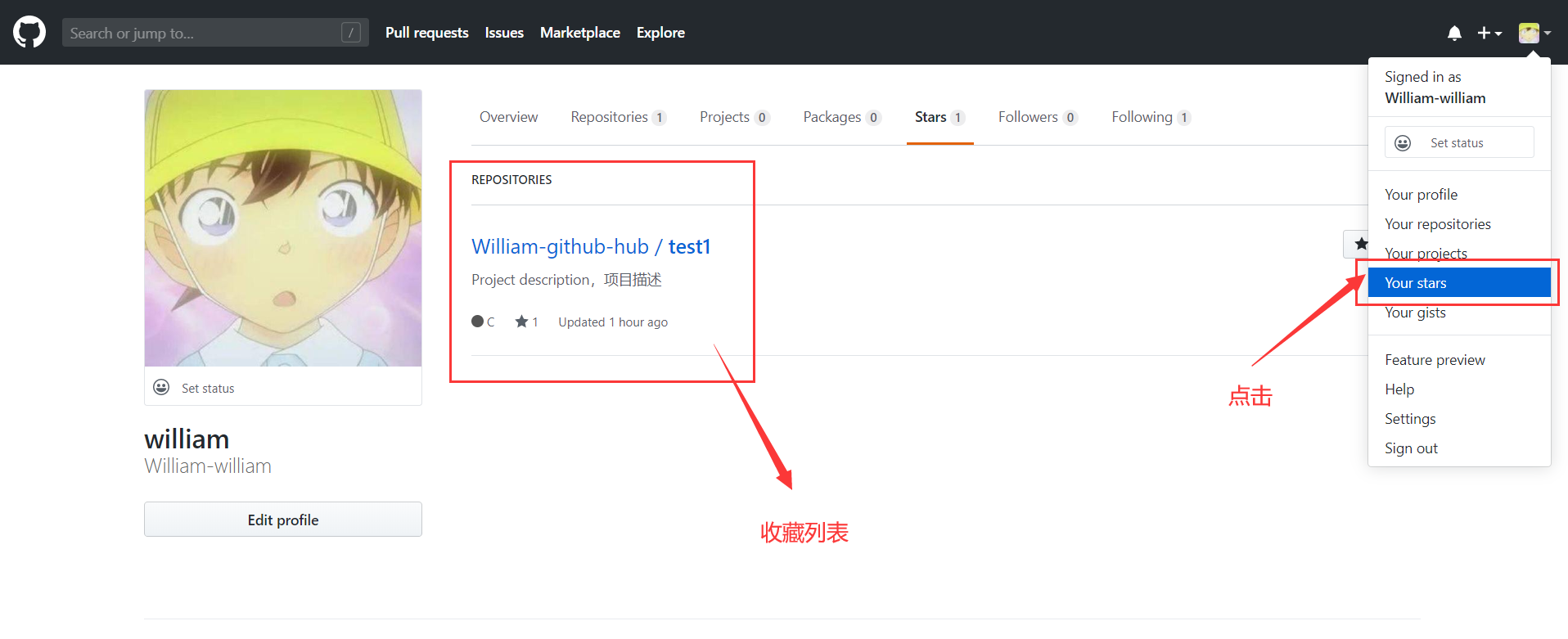The image size is (1568, 639).
Task: Switch to the Overview tab
Action: [508, 117]
